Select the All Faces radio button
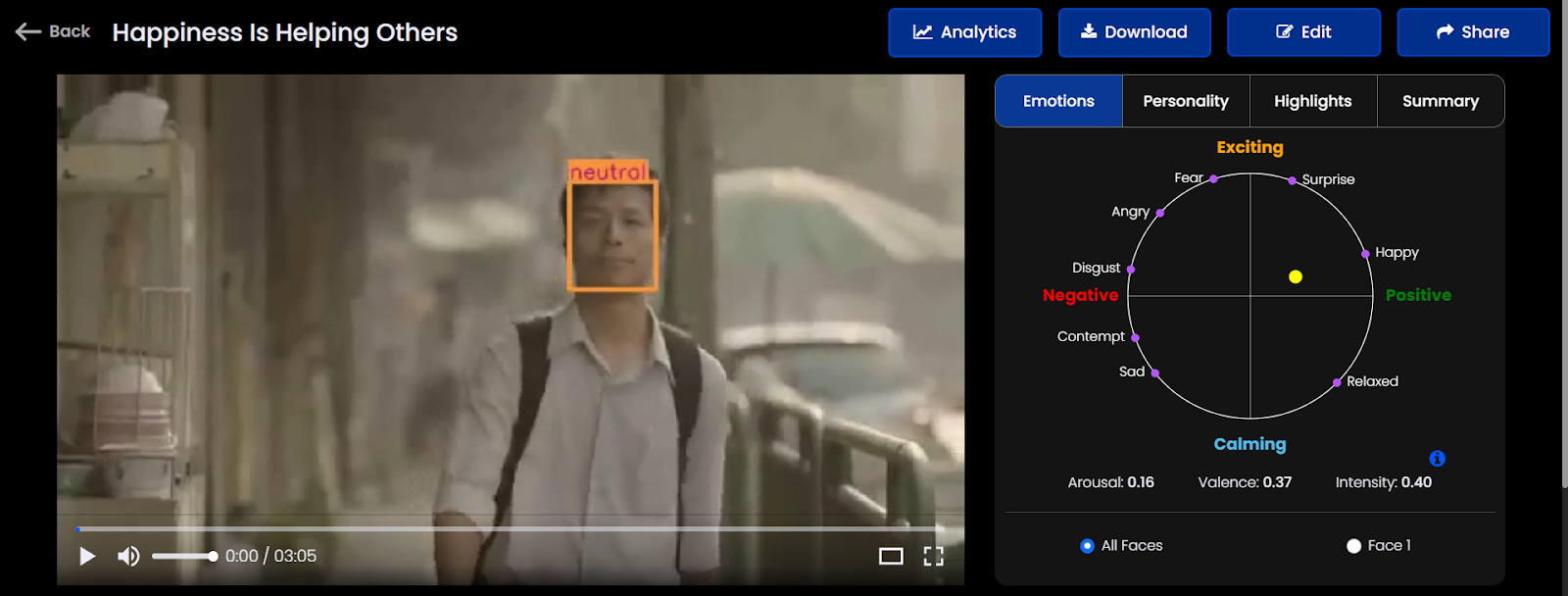The image size is (1568, 596). coord(1087,546)
